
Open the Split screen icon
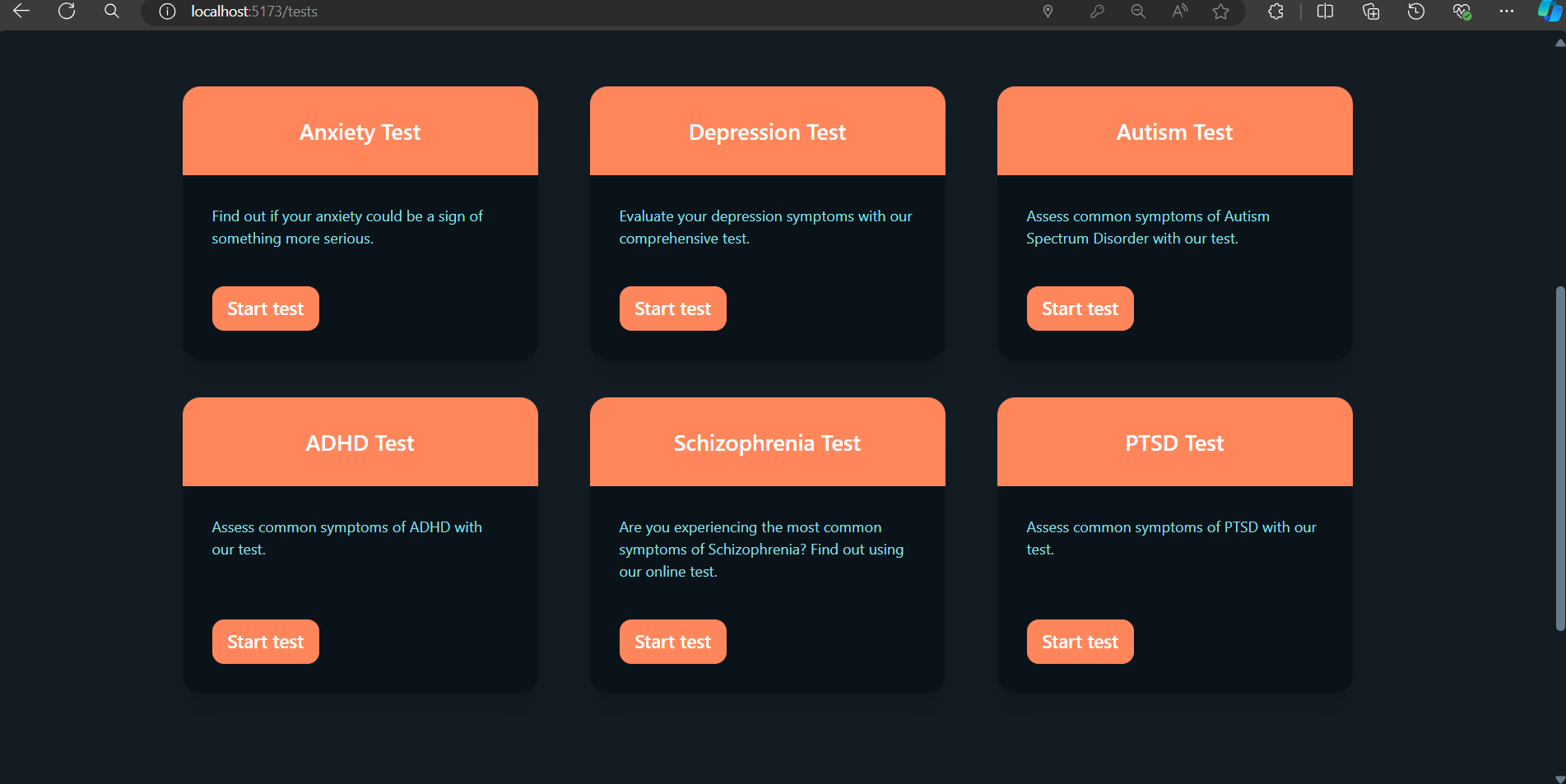point(1325,12)
